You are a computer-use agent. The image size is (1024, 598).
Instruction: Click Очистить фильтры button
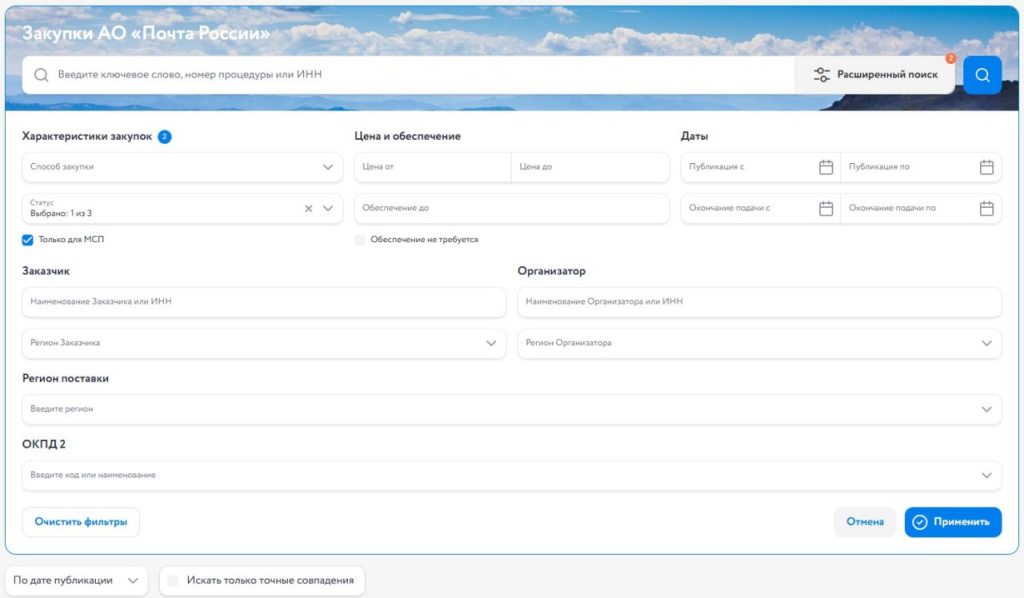(x=81, y=522)
